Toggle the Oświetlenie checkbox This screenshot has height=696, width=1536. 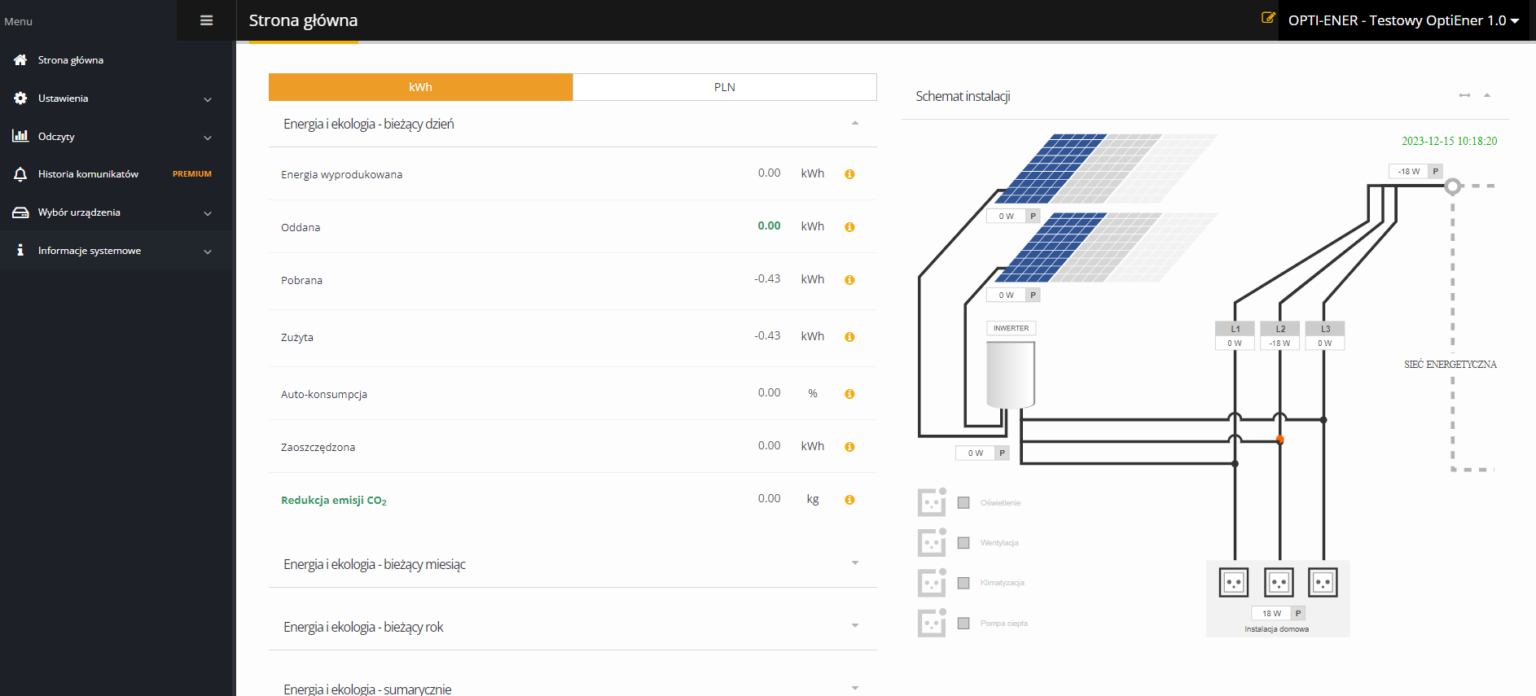(x=964, y=503)
